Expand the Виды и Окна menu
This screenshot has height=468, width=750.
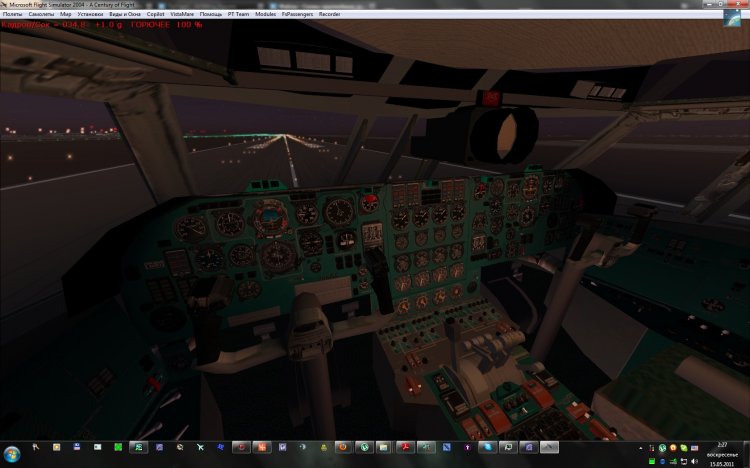pos(125,16)
